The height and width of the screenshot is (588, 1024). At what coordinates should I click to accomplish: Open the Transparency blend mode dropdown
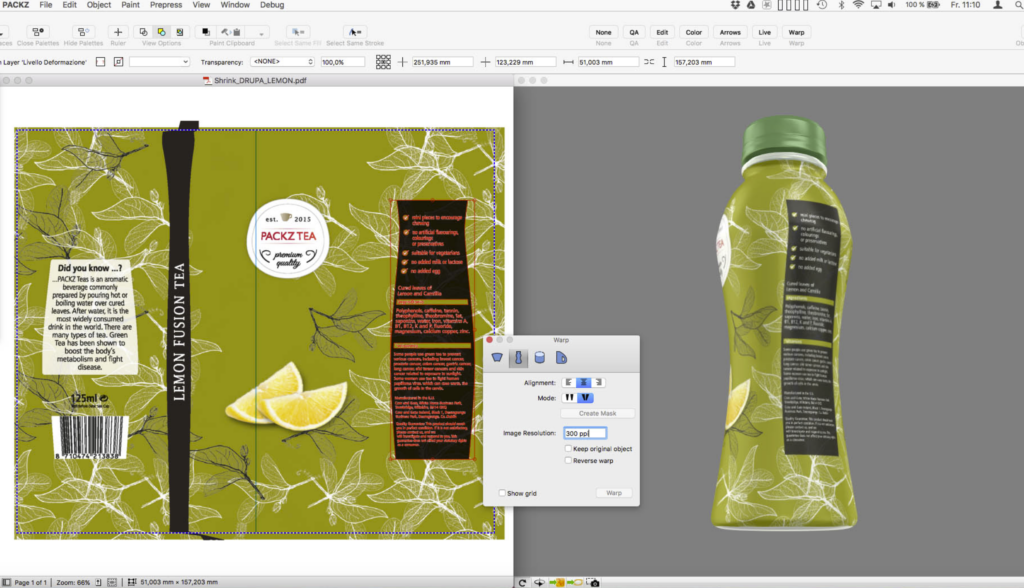tap(265, 62)
